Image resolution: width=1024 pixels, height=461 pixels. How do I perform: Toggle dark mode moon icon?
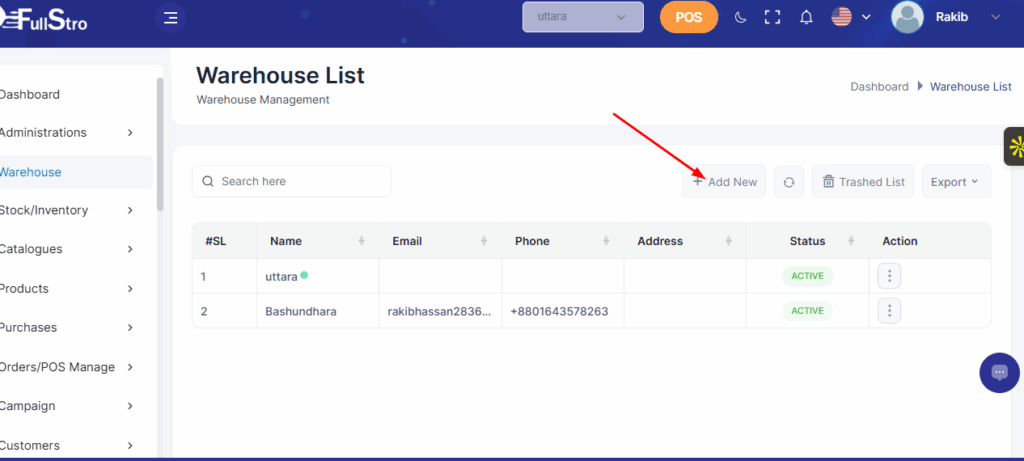click(x=740, y=17)
